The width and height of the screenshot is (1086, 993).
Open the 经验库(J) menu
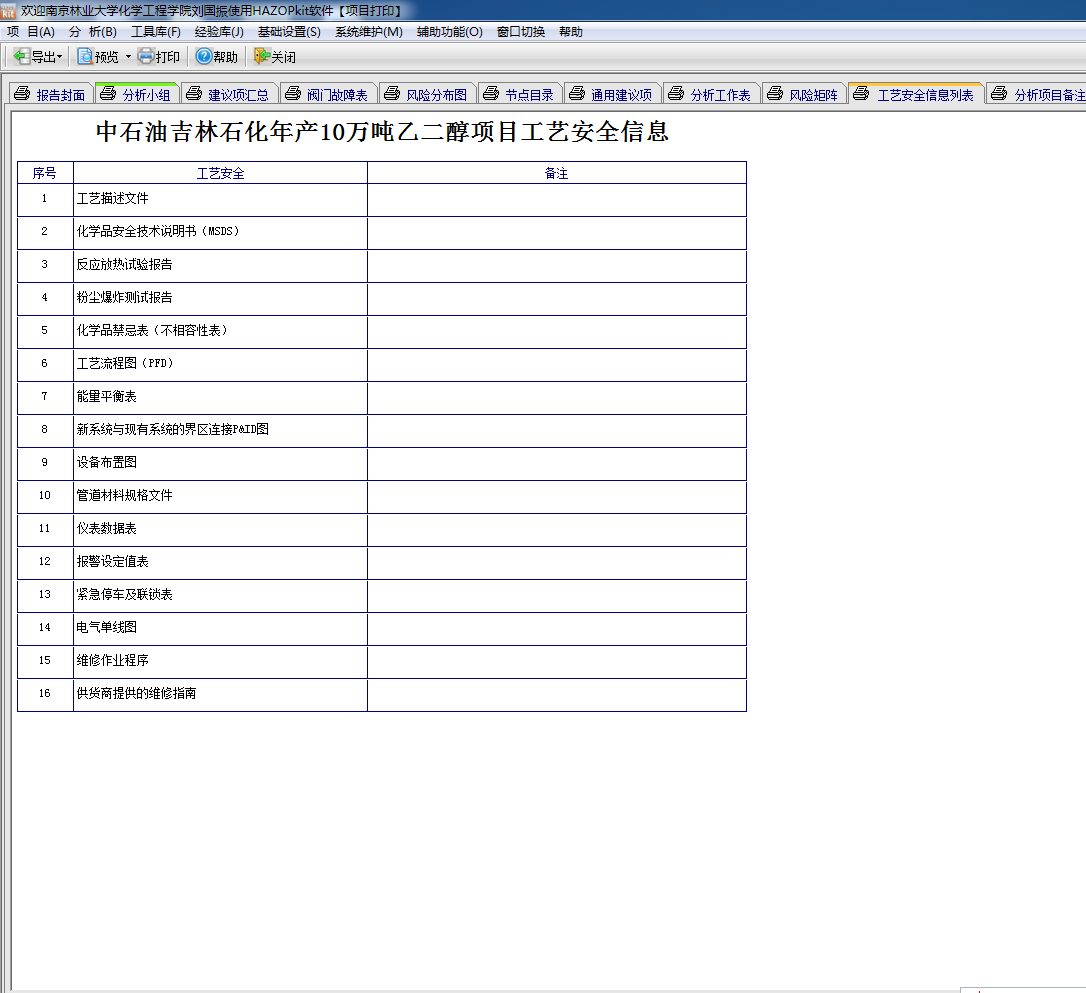pos(219,32)
